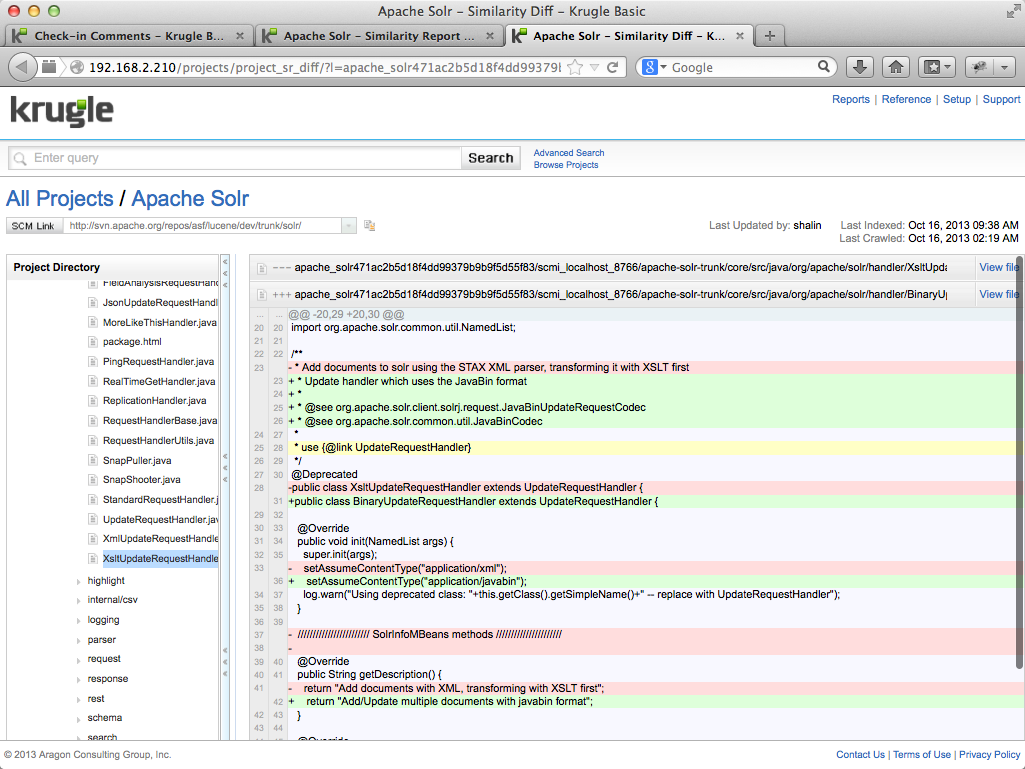Image resolution: width=1025 pixels, height=769 pixels.
Task: Expand the rest folder
Action: pyautogui.click(x=78, y=700)
